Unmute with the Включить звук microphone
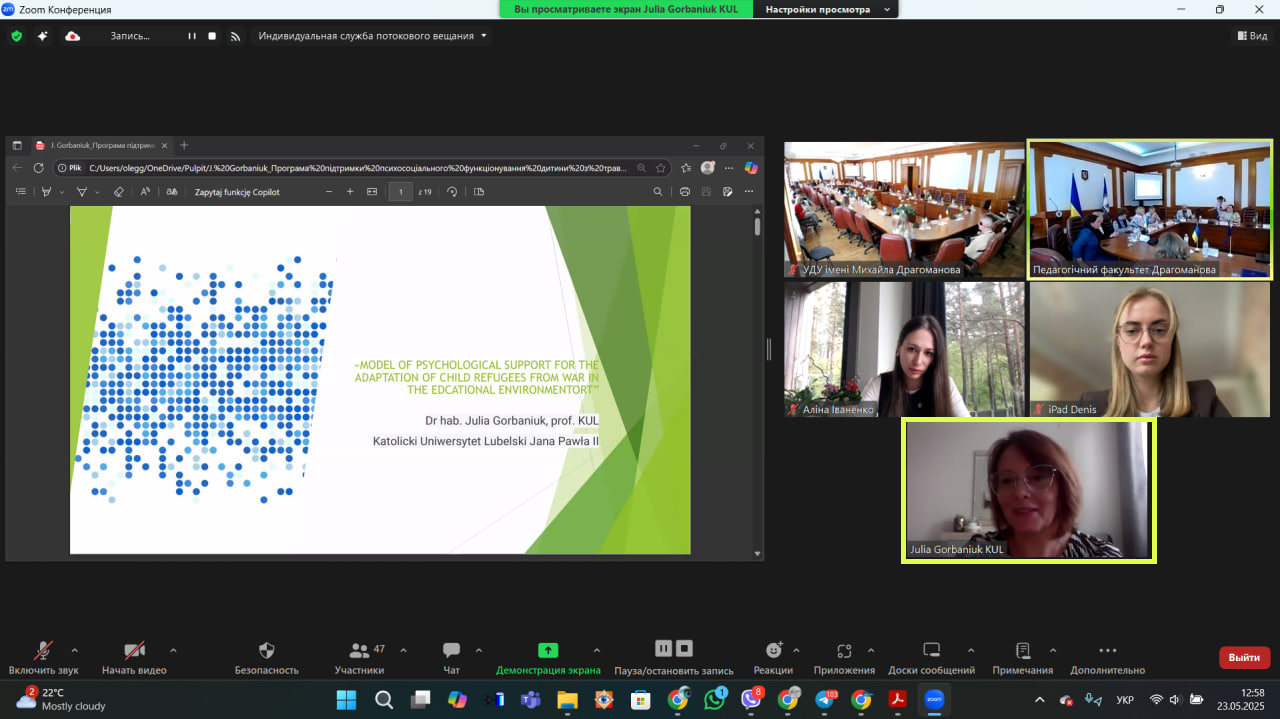1280x719 pixels. (x=43, y=657)
